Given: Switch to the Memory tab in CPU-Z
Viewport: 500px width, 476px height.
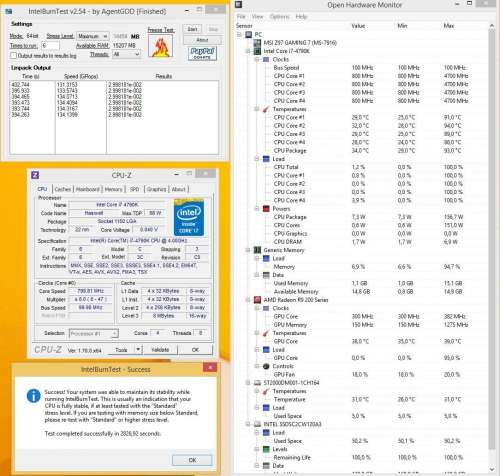Looking at the screenshot, I should coord(114,189).
